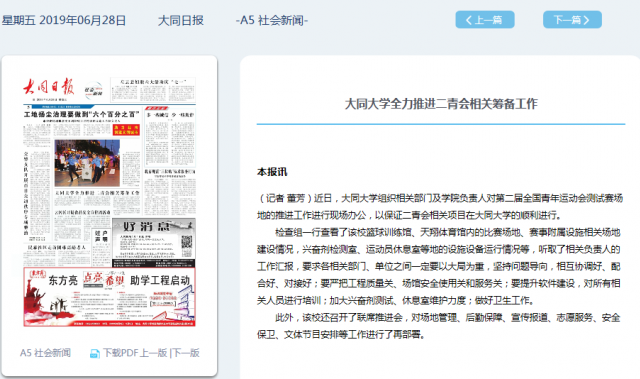Open the 东方亮 助学工程启动 banner ad
Image resolution: width=640 pixels, height=379 pixels.
109,297
